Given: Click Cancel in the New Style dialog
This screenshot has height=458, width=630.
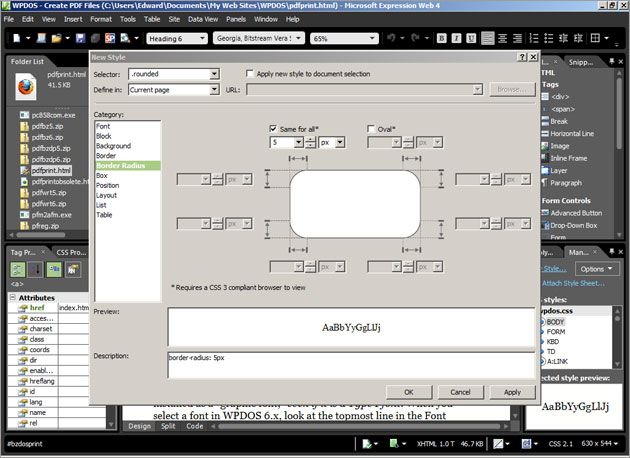Looking at the screenshot, I should [x=460, y=392].
